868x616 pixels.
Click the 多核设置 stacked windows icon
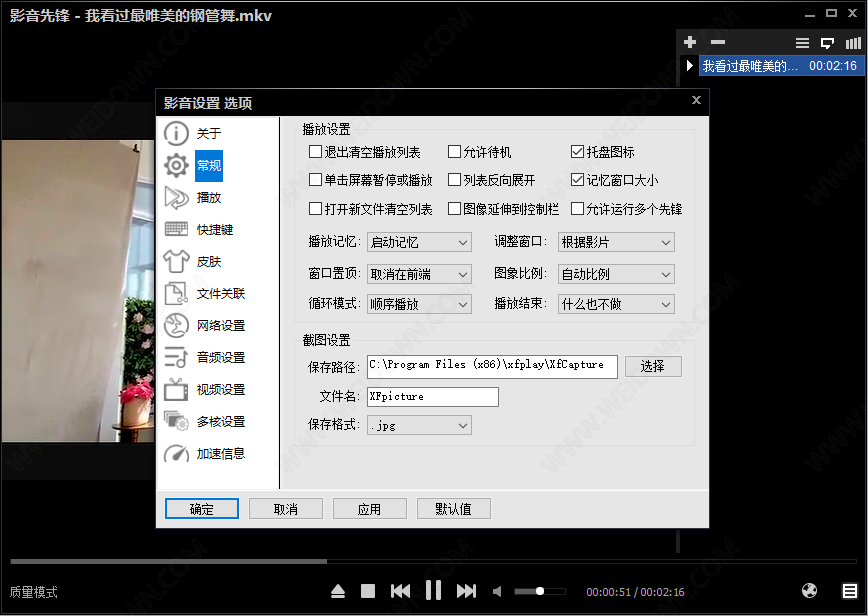176,421
